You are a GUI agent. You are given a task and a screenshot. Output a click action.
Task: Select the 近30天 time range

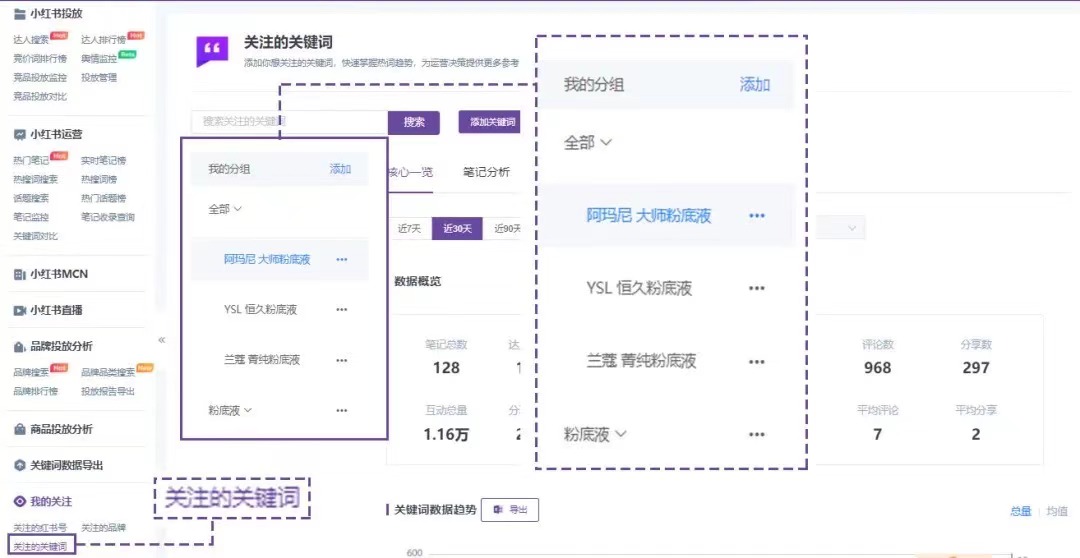pos(457,229)
